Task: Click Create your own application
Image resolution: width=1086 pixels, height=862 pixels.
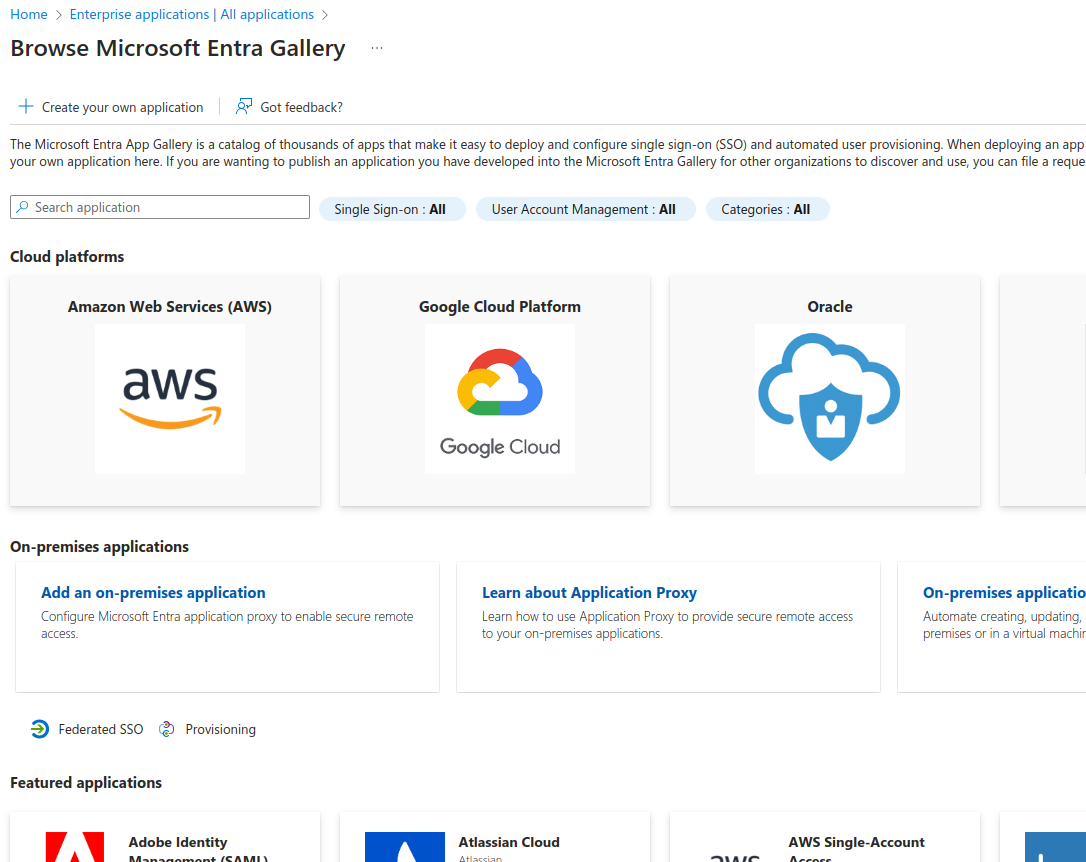Action: (111, 107)
